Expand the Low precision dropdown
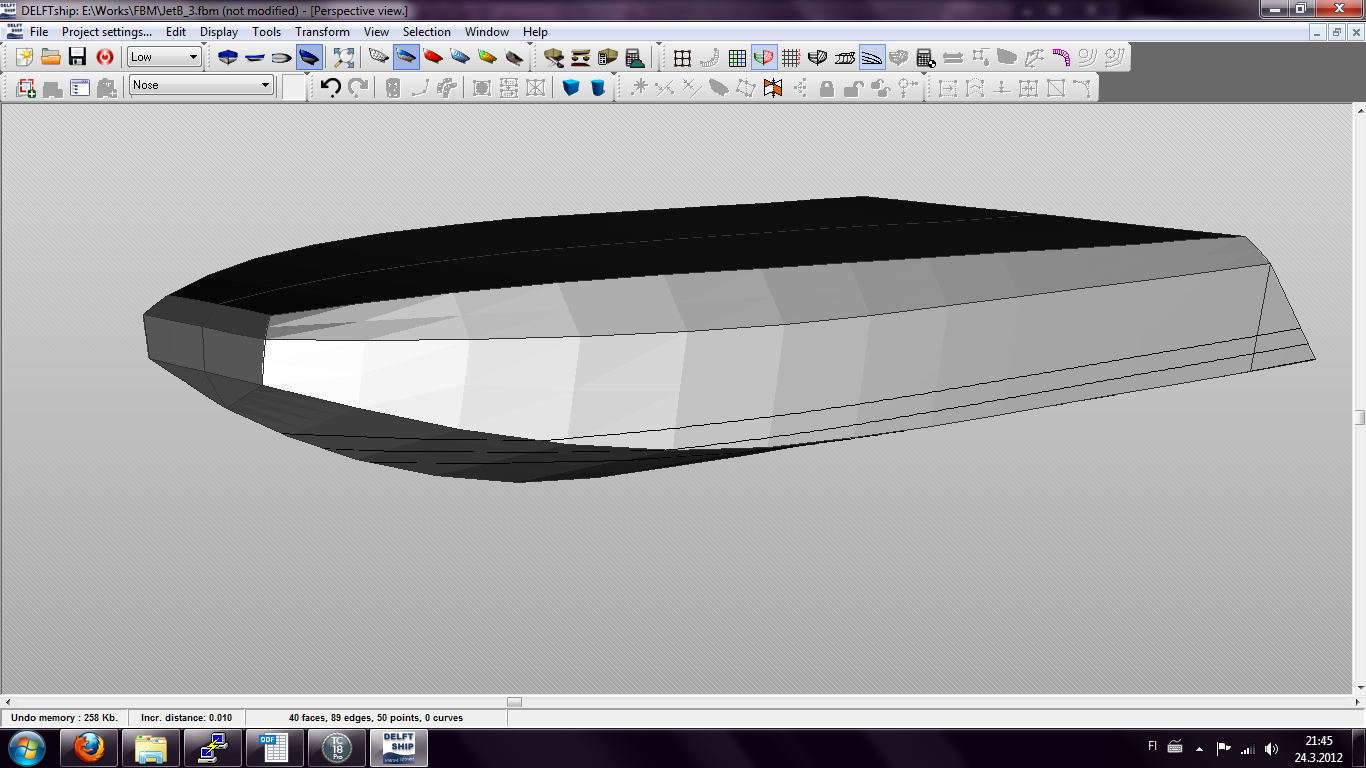The width and height of the screenshot is (1366, 768). tap(193, 57)
